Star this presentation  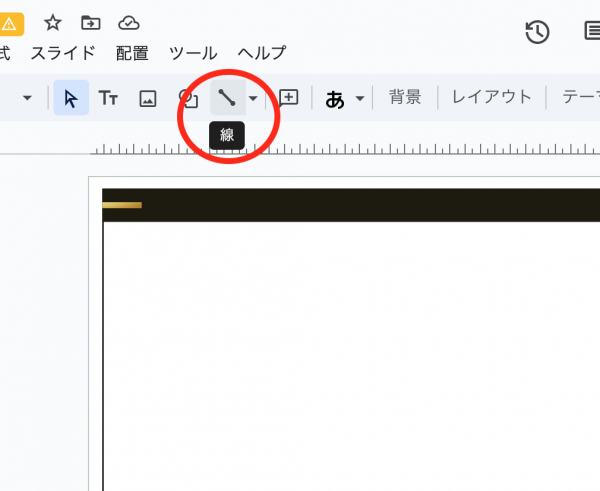(x=53, y=22)
